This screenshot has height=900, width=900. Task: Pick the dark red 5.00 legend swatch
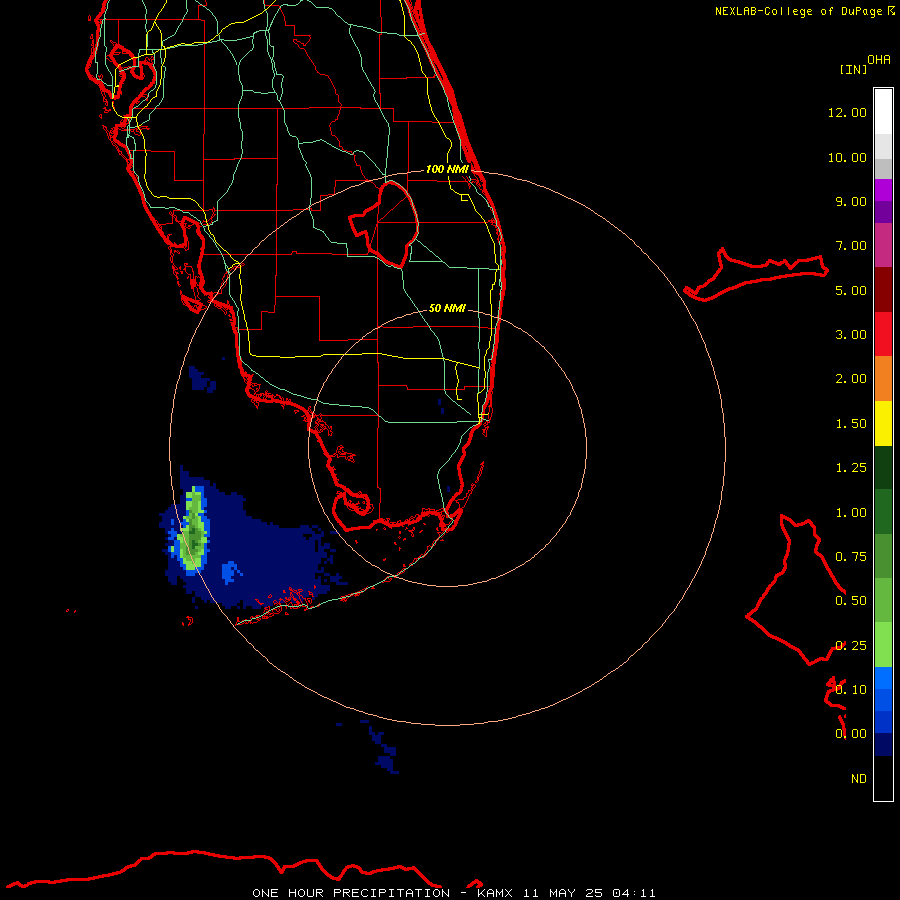[883, 290]
